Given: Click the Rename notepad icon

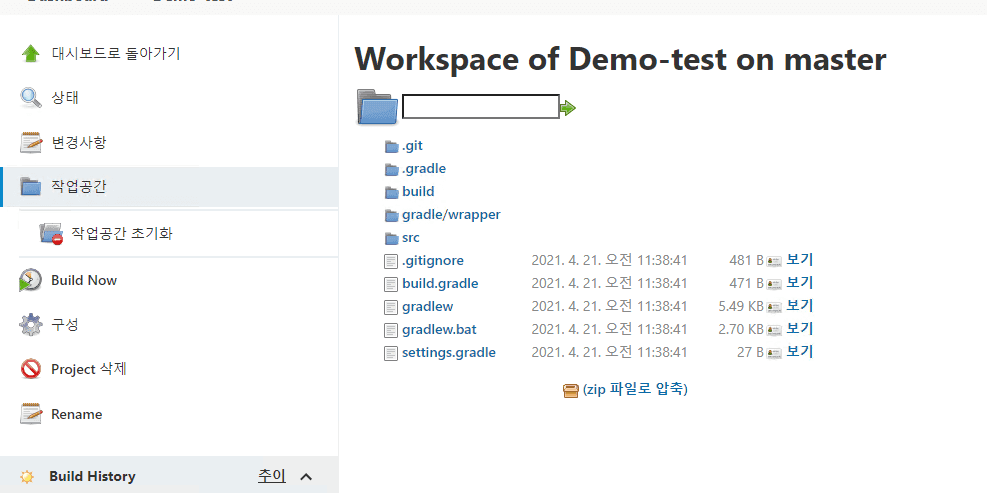Looking at the screenshot, I should pos(31,414).
